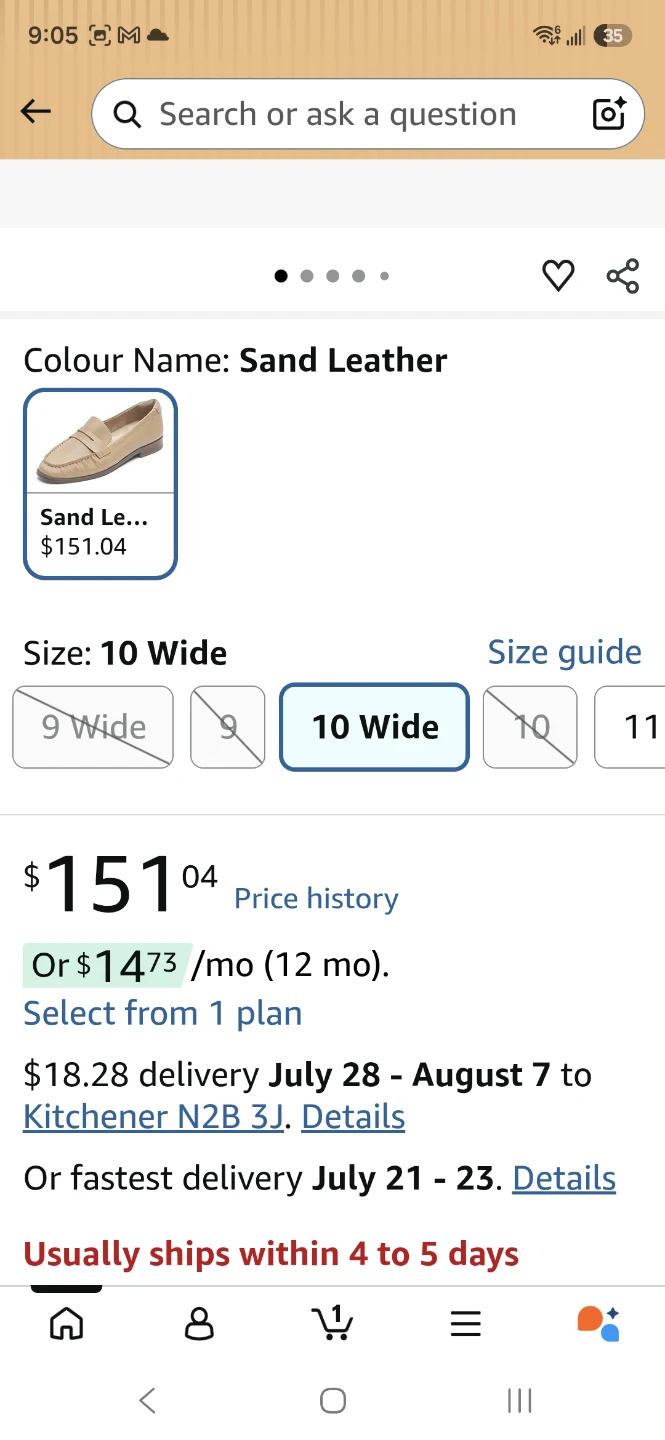Launch the Rufus AI assistant icon
Screen dimensions: 665x1440
(599, 1323)
